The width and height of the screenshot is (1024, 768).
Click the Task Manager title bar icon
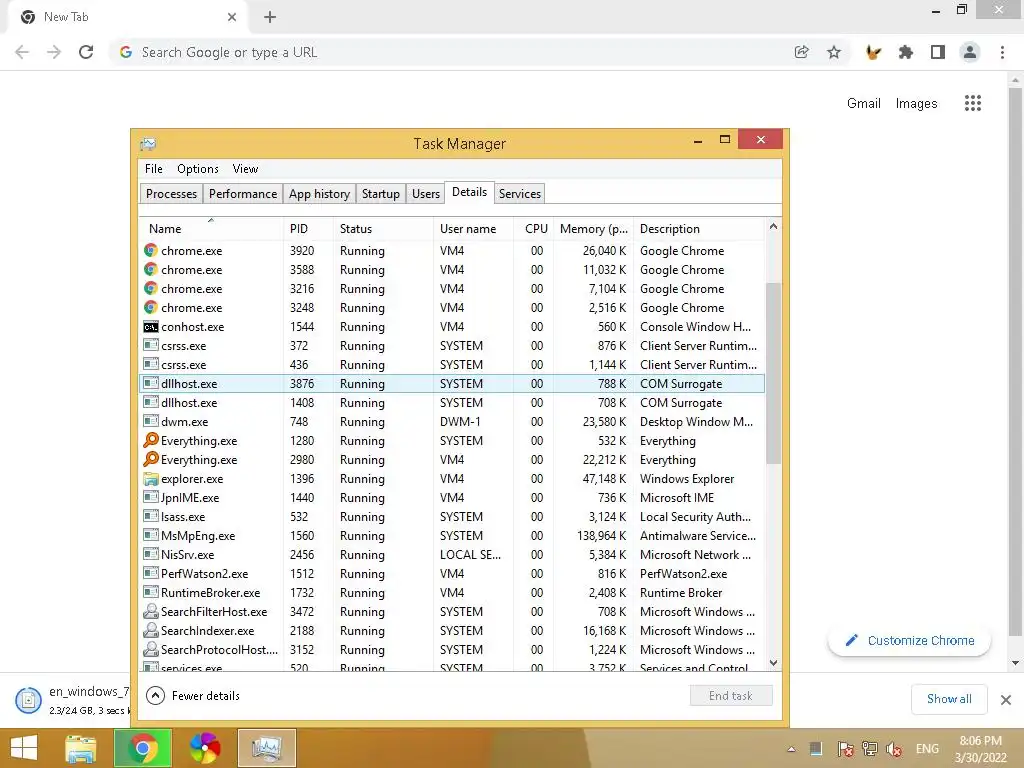tap(148, 144)
